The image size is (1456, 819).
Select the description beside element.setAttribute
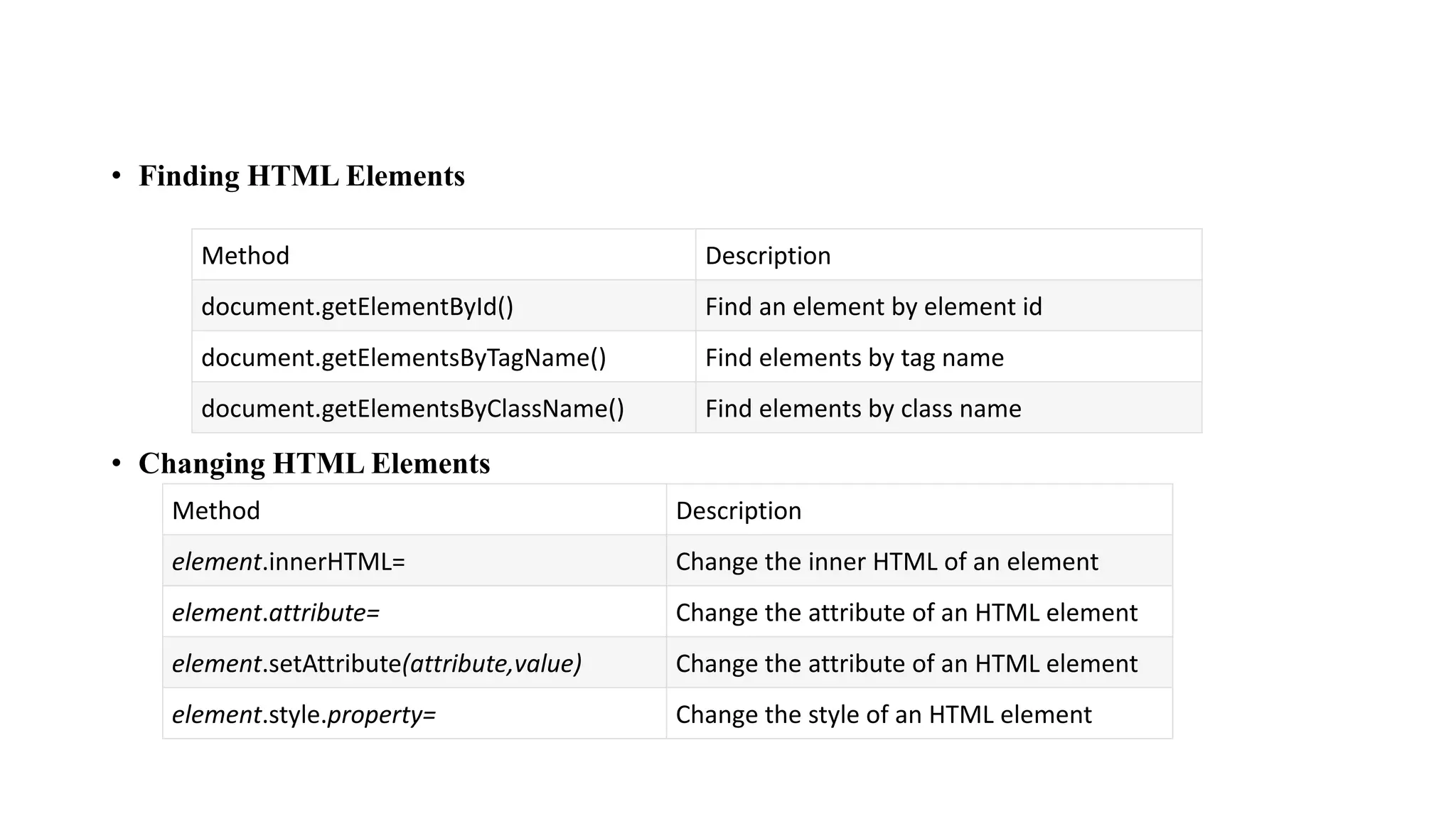coord(906,664)
